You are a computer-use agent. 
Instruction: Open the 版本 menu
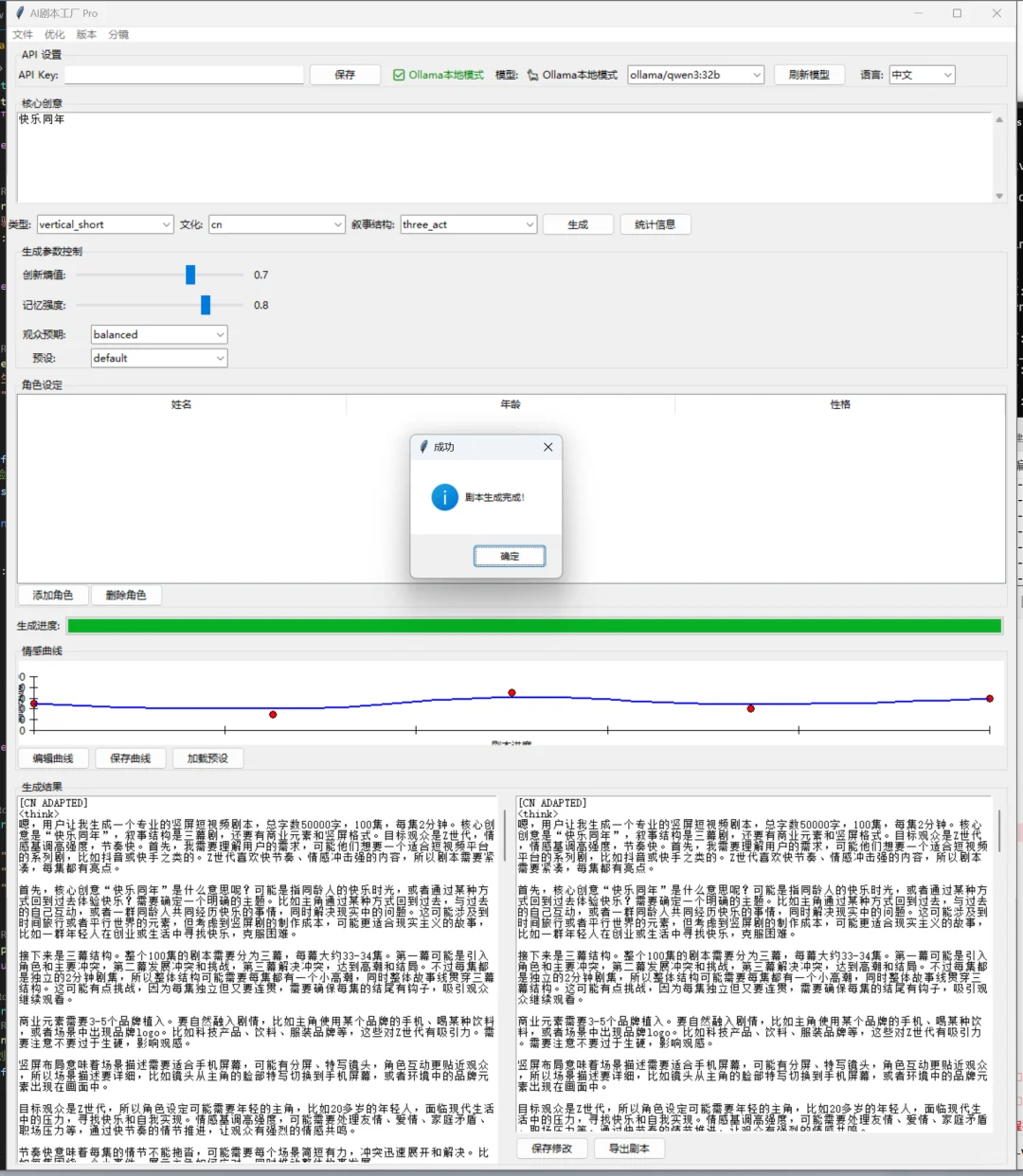86,34
